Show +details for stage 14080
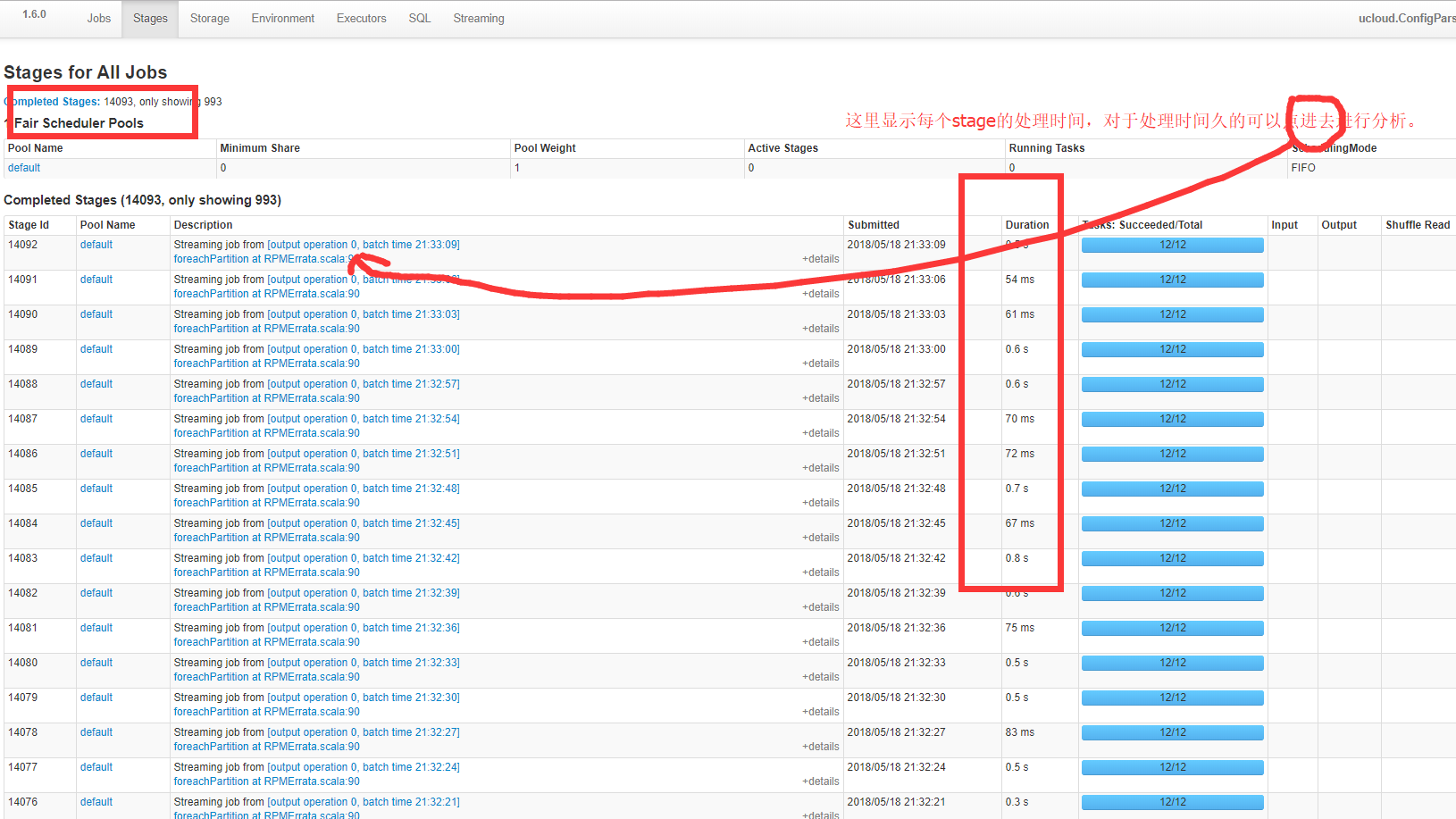 point(820,677)
